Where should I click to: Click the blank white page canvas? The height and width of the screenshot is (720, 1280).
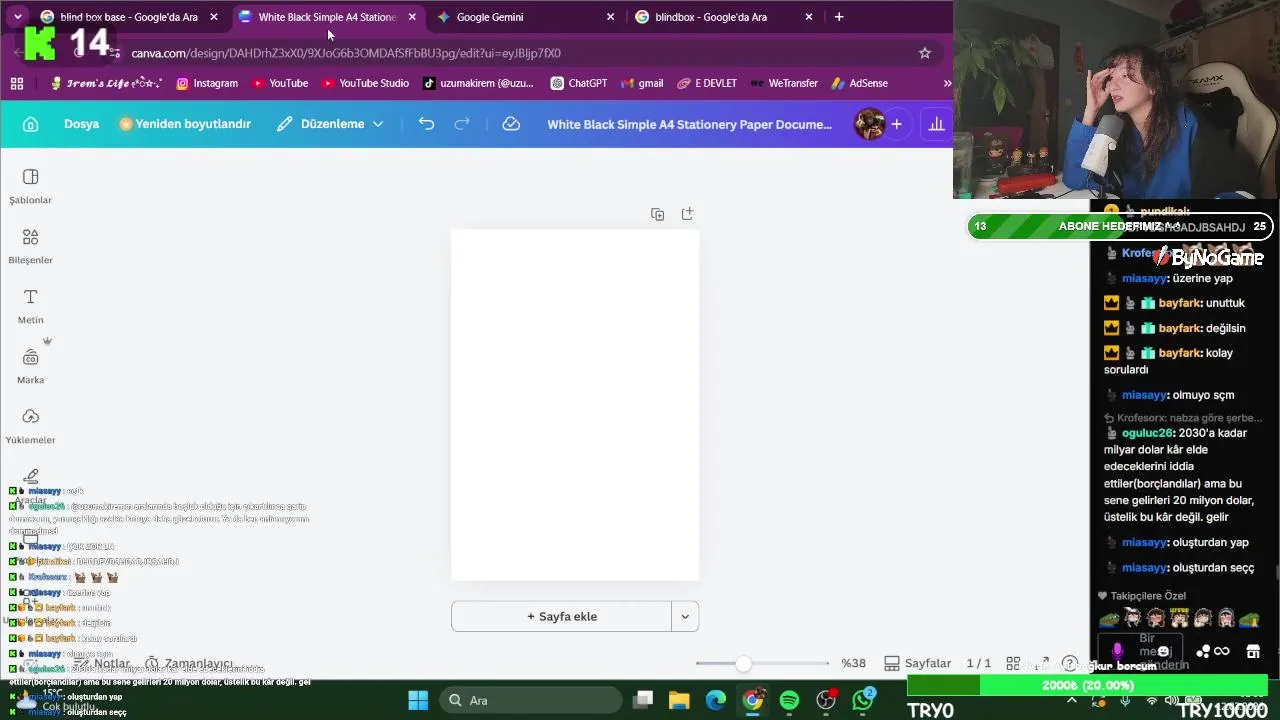(575, 405)
